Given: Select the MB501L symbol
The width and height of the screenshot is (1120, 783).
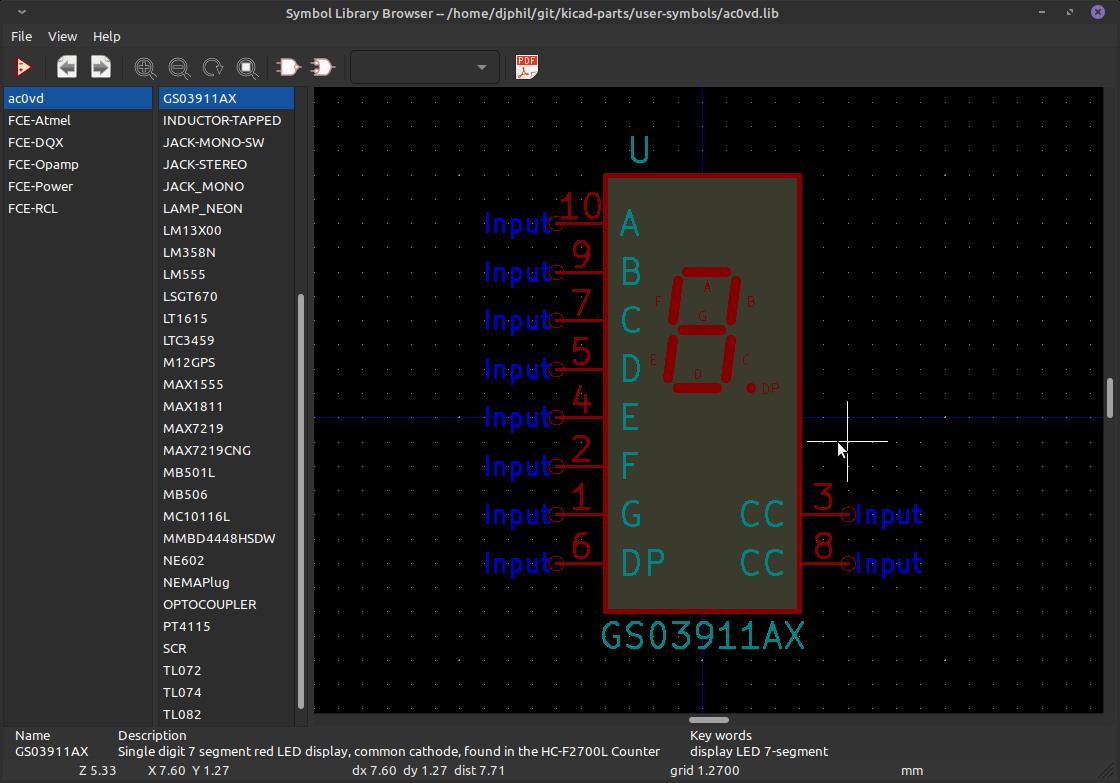Looking at the screenshot, I should click(226, 473).
